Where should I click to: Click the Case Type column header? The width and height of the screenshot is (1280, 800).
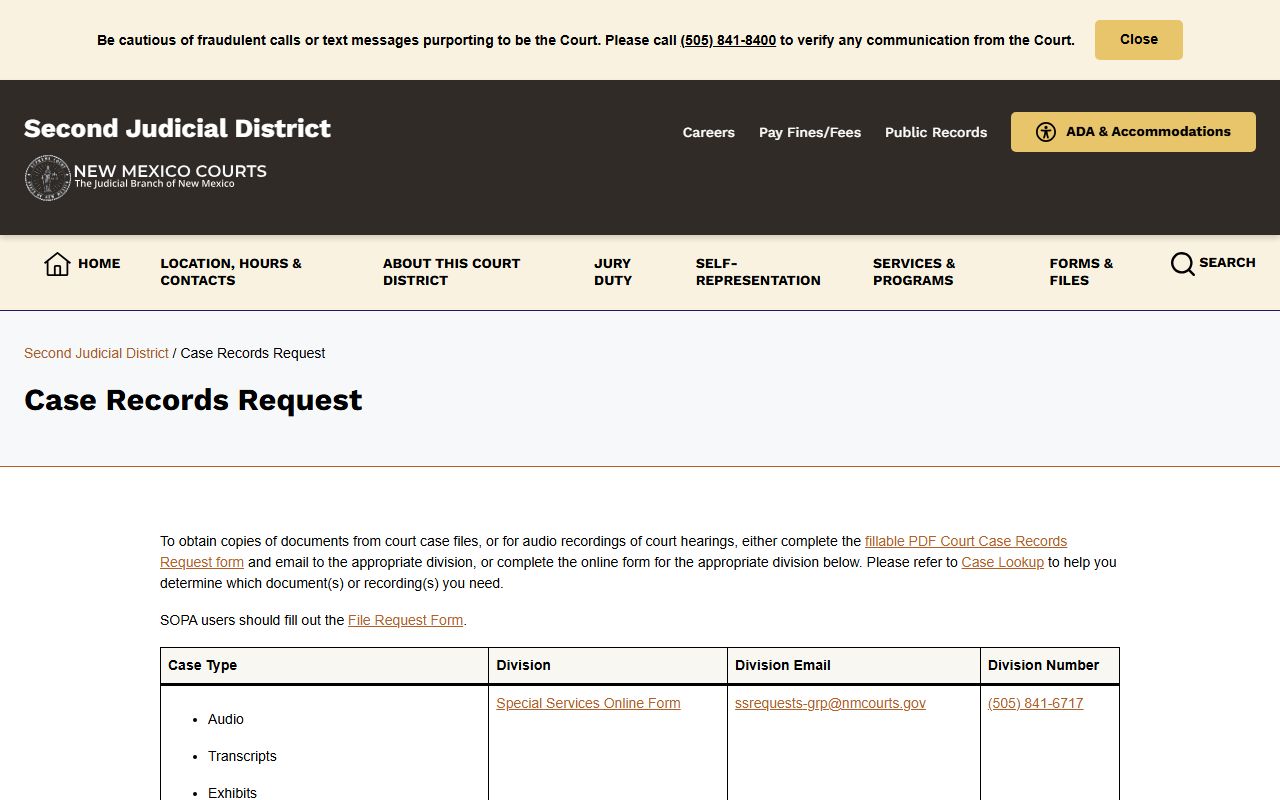click(x=325, y=666)
